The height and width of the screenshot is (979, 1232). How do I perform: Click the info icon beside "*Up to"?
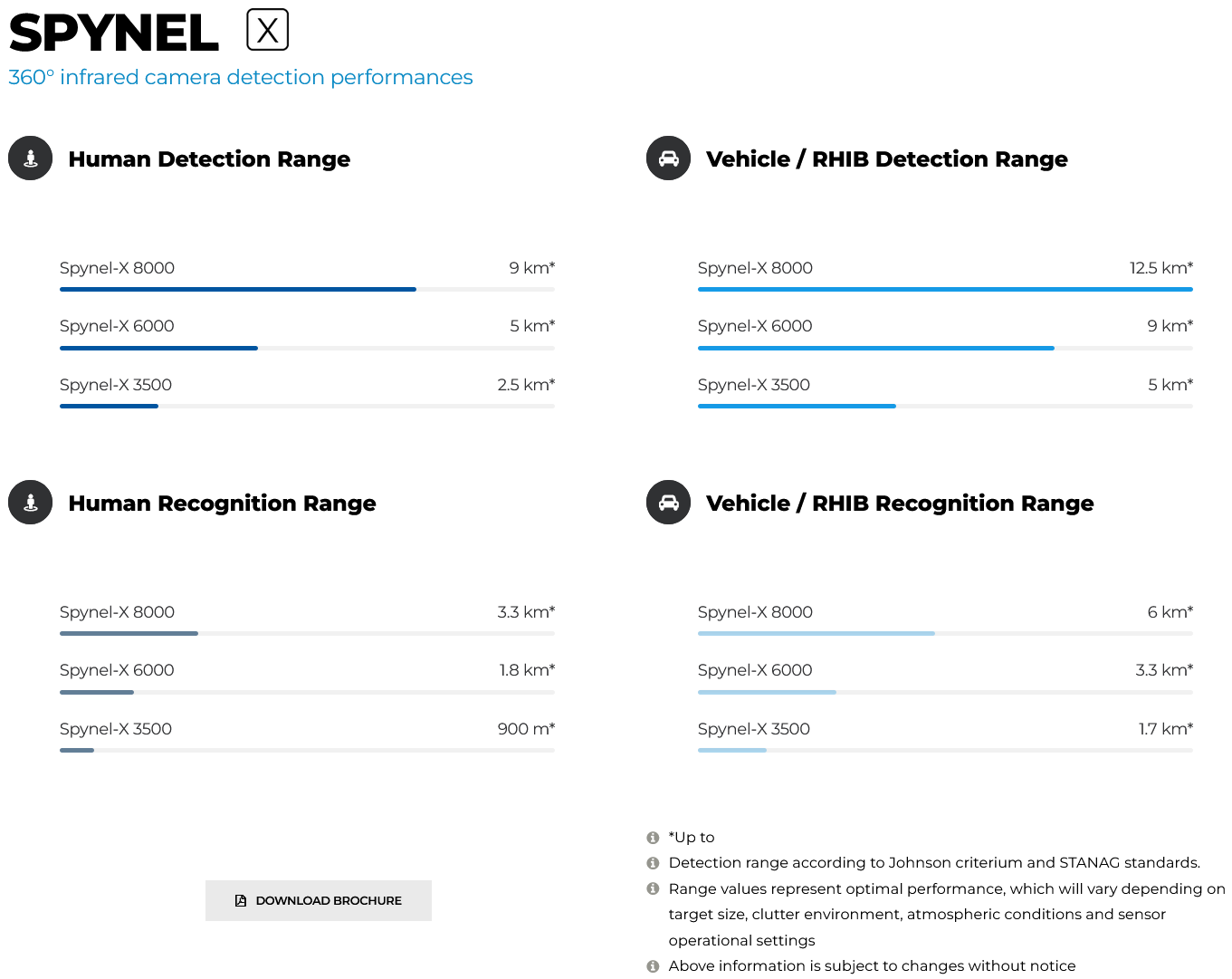click(x=653, y=838)
